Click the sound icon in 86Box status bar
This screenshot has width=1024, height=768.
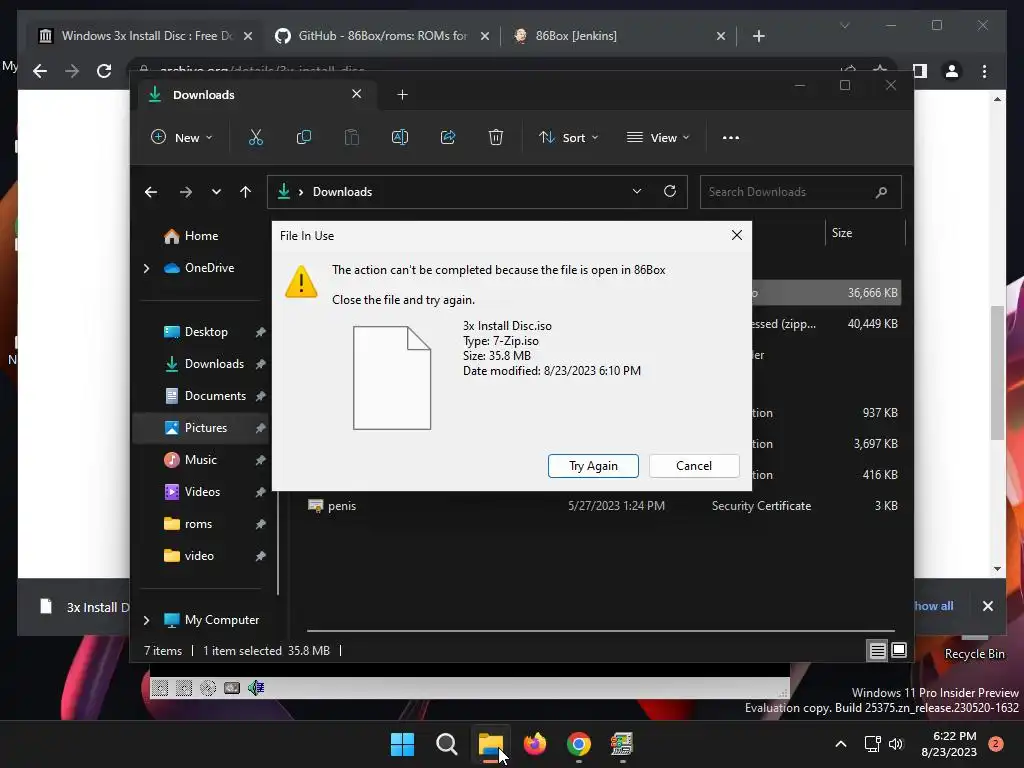(256, 688)
